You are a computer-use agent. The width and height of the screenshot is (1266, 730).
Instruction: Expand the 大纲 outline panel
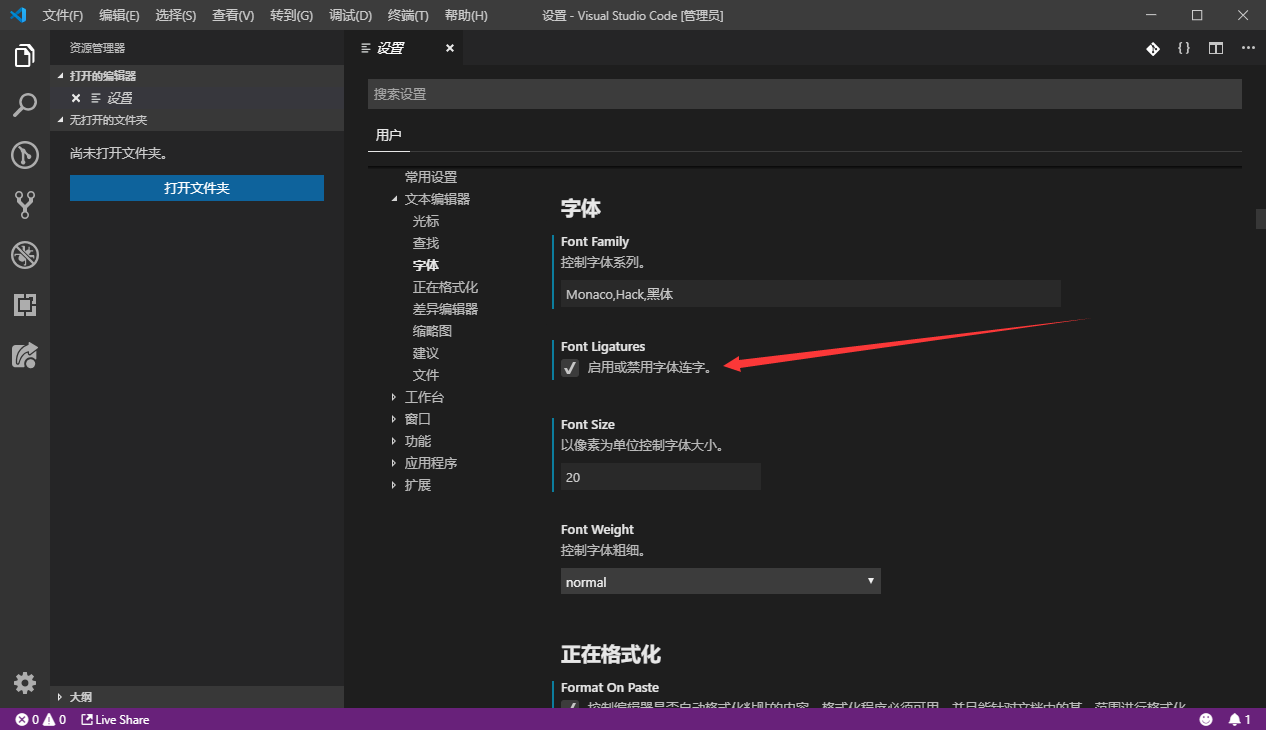[x=197, y=697]
